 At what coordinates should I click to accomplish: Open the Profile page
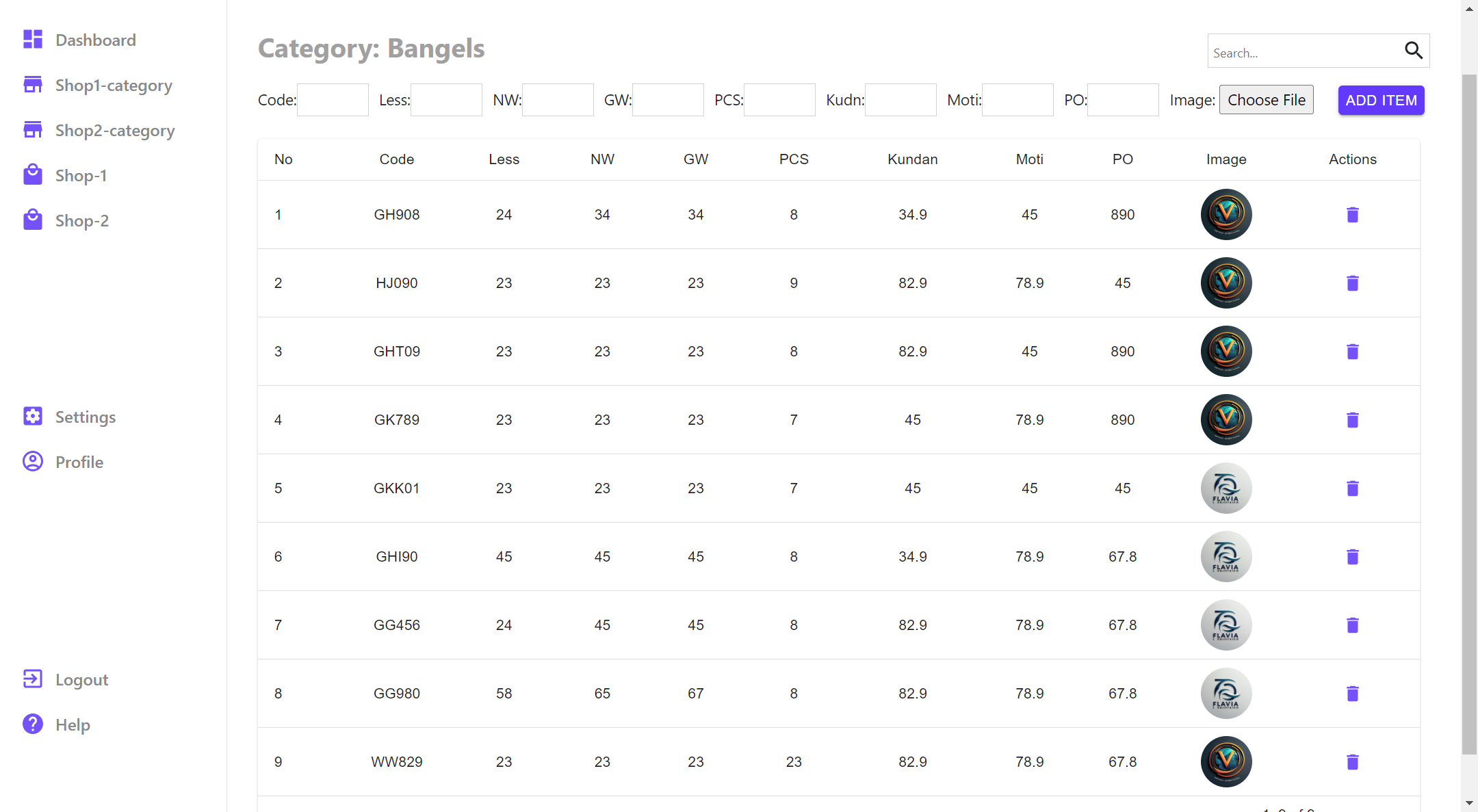point(79,462)
